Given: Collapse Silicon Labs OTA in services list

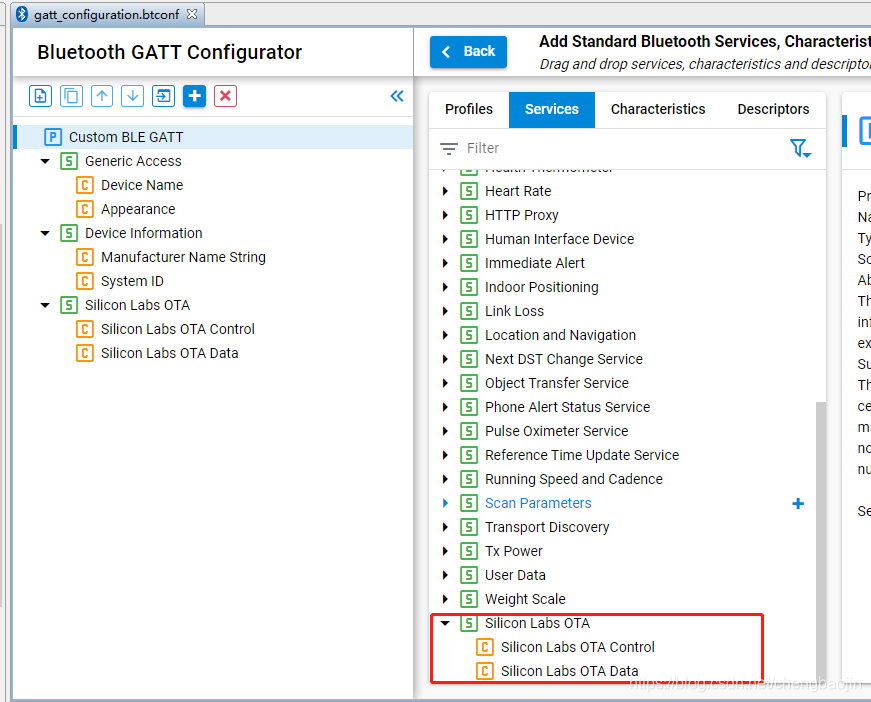Looking at the screenshot, I should 445,623.
